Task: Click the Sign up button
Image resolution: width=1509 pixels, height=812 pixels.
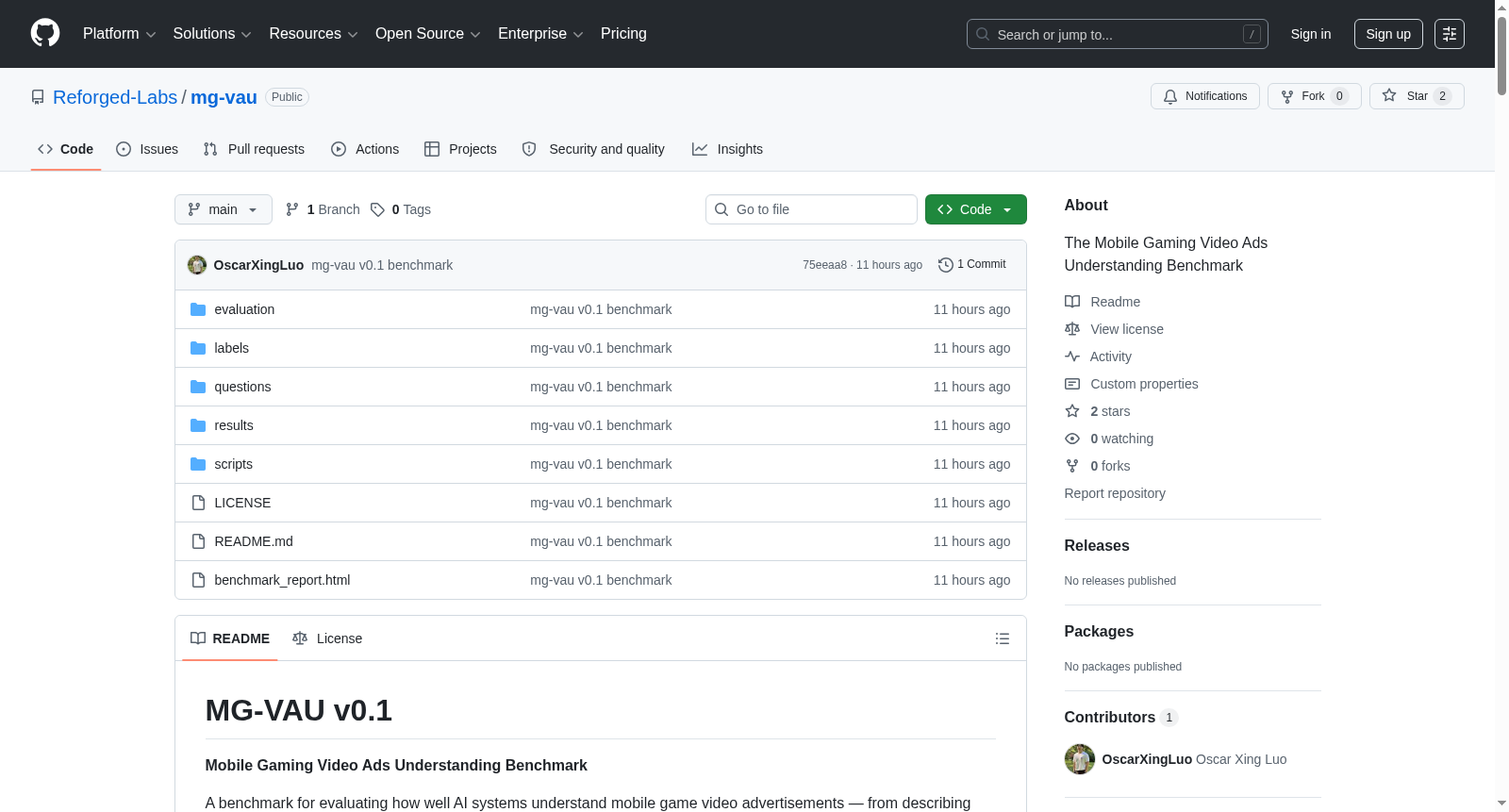Action: [x=1388, y=34]
